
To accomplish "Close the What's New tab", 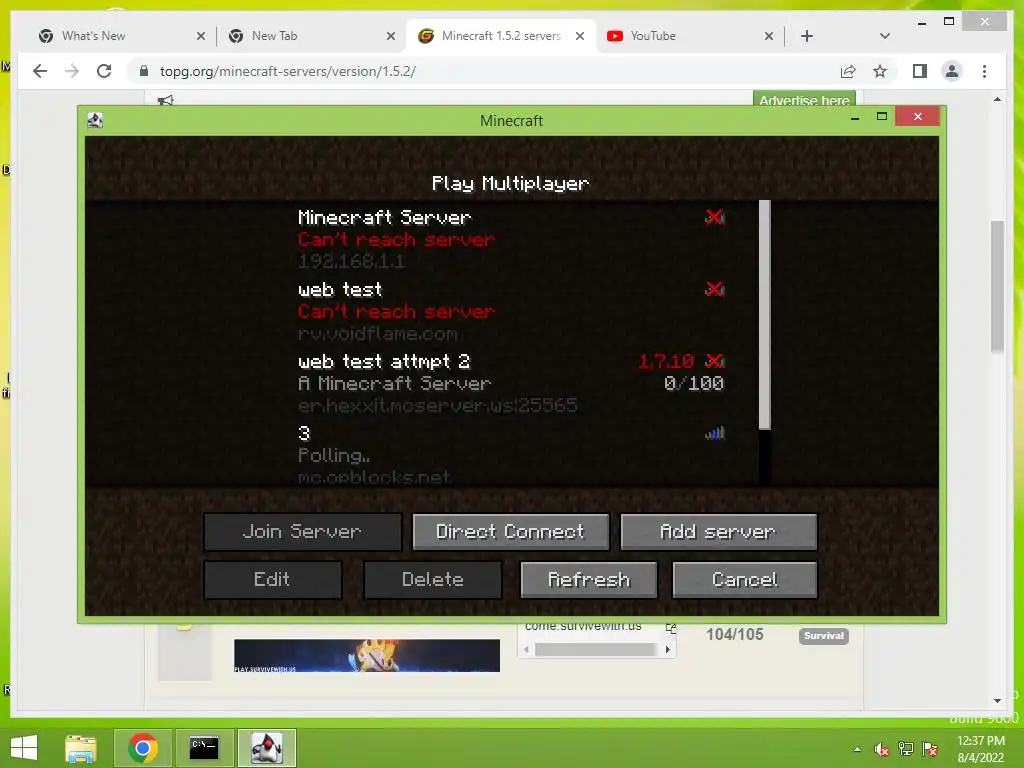I will [201, 36].
